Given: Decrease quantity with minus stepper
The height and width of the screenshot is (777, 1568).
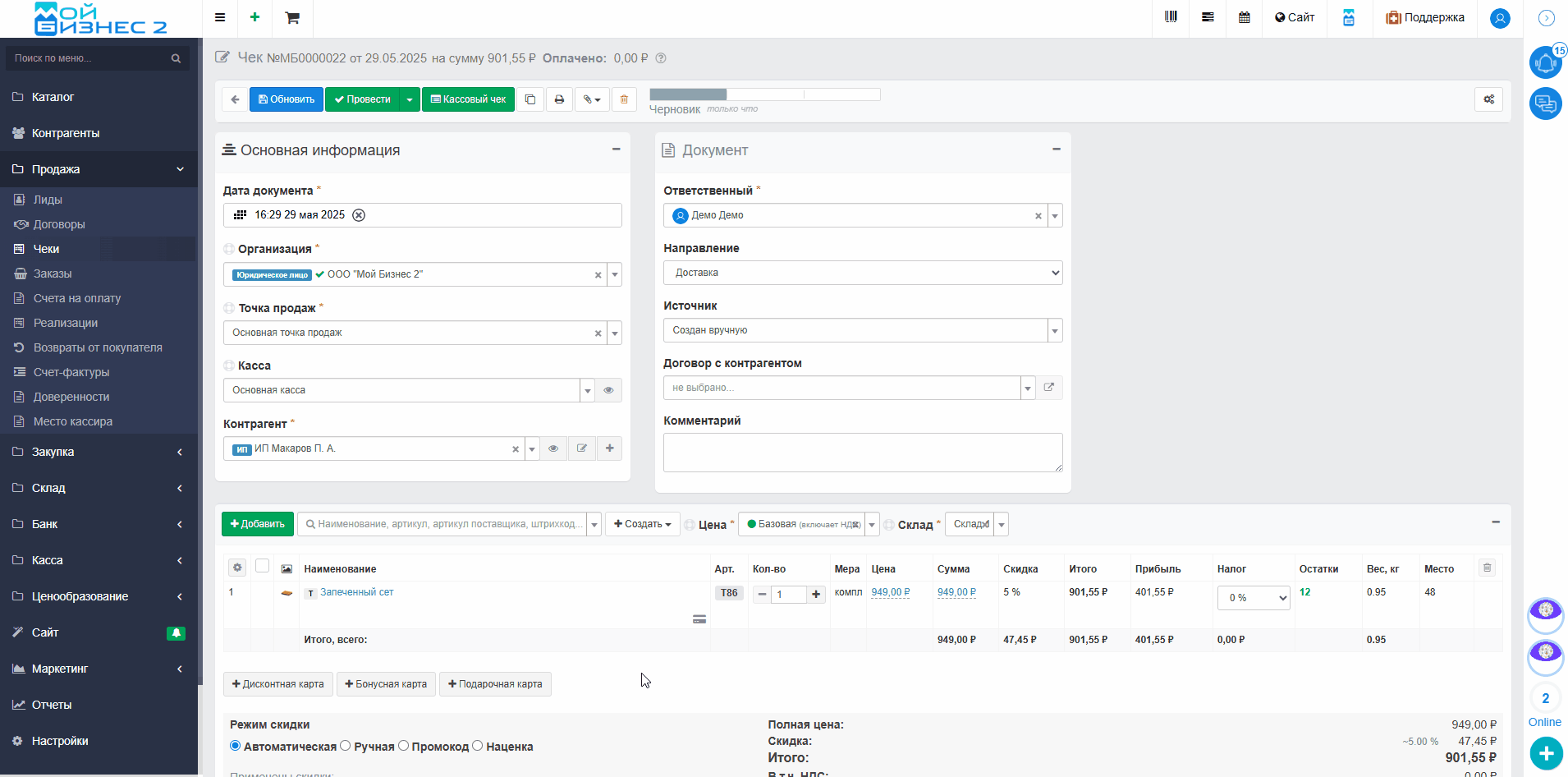Looking at the screenshot, I should point(763,595).
